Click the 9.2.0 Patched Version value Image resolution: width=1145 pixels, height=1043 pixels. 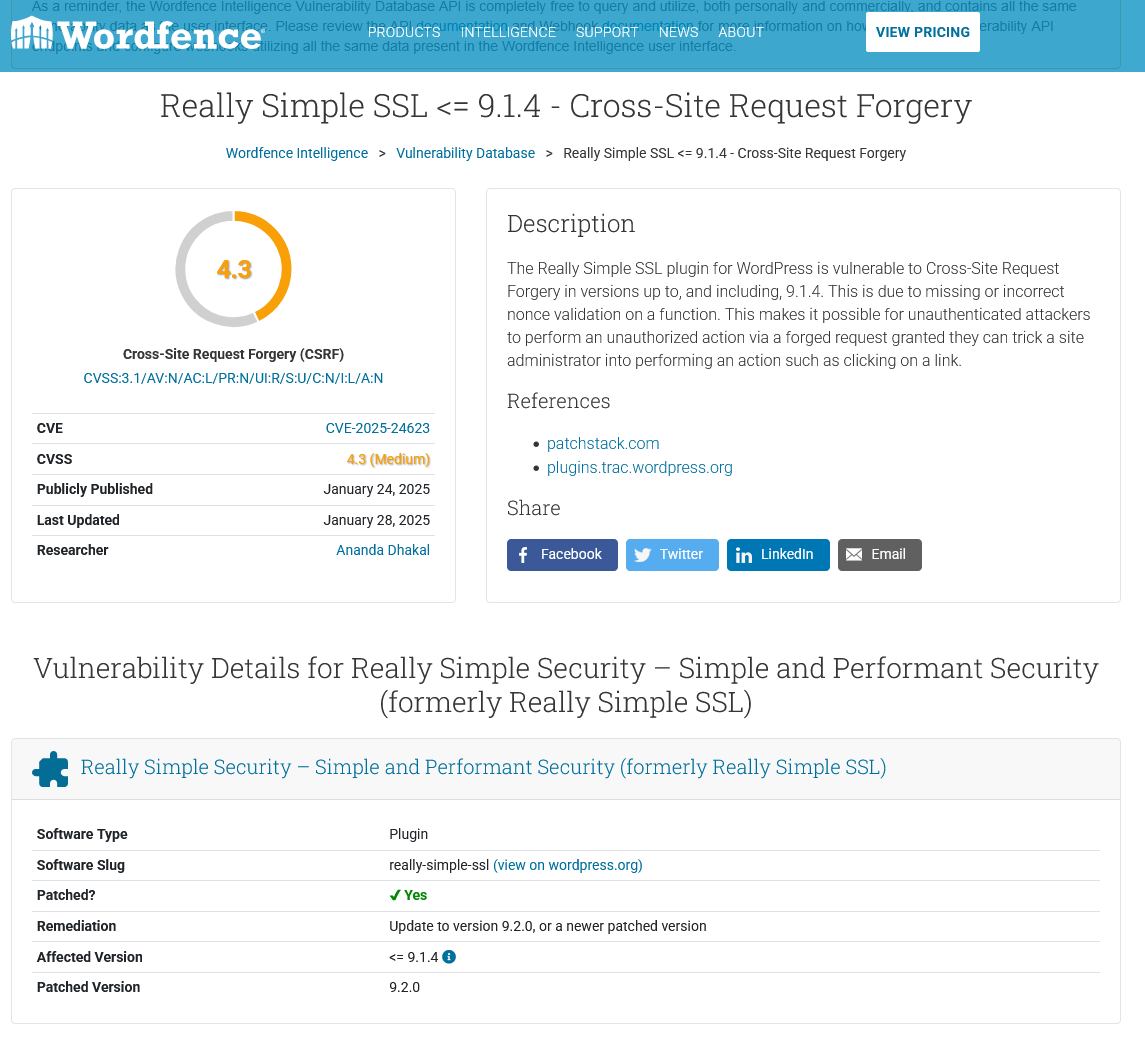click(x=404, y=987)
